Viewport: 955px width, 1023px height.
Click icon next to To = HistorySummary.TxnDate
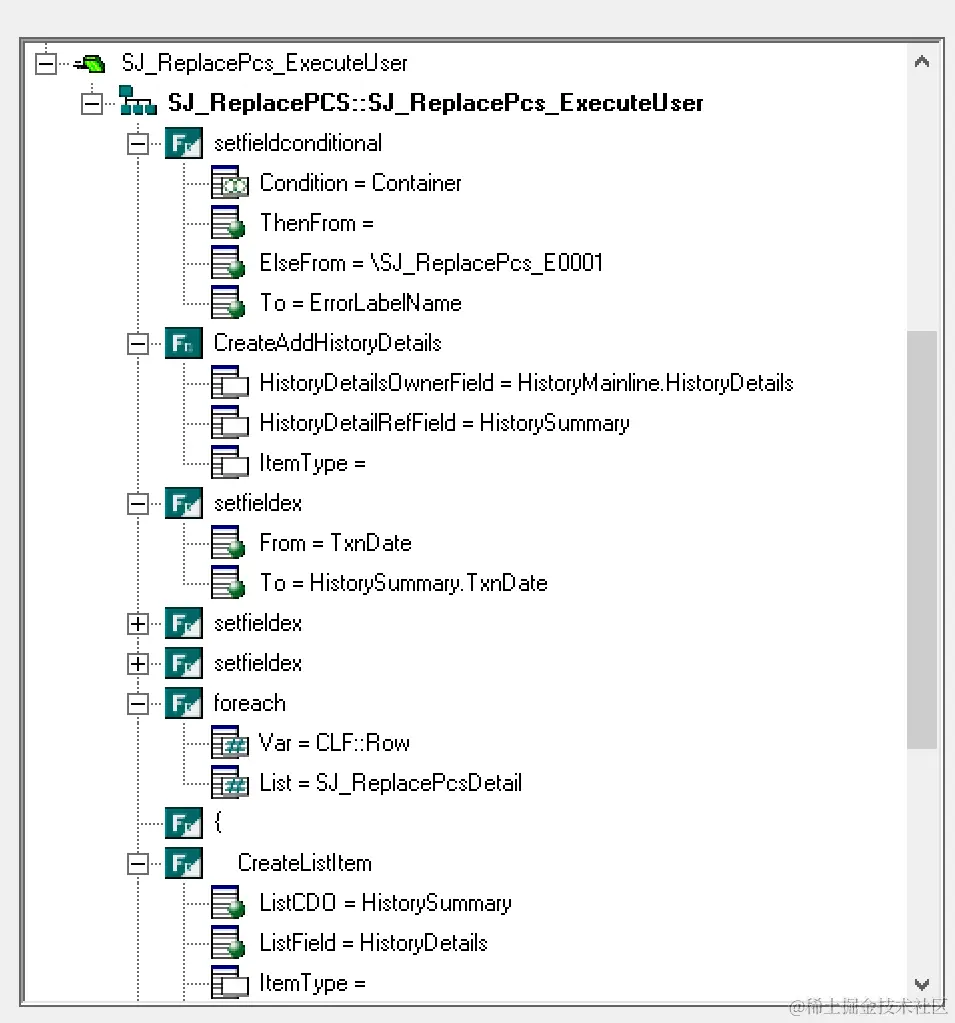(228, 583)
